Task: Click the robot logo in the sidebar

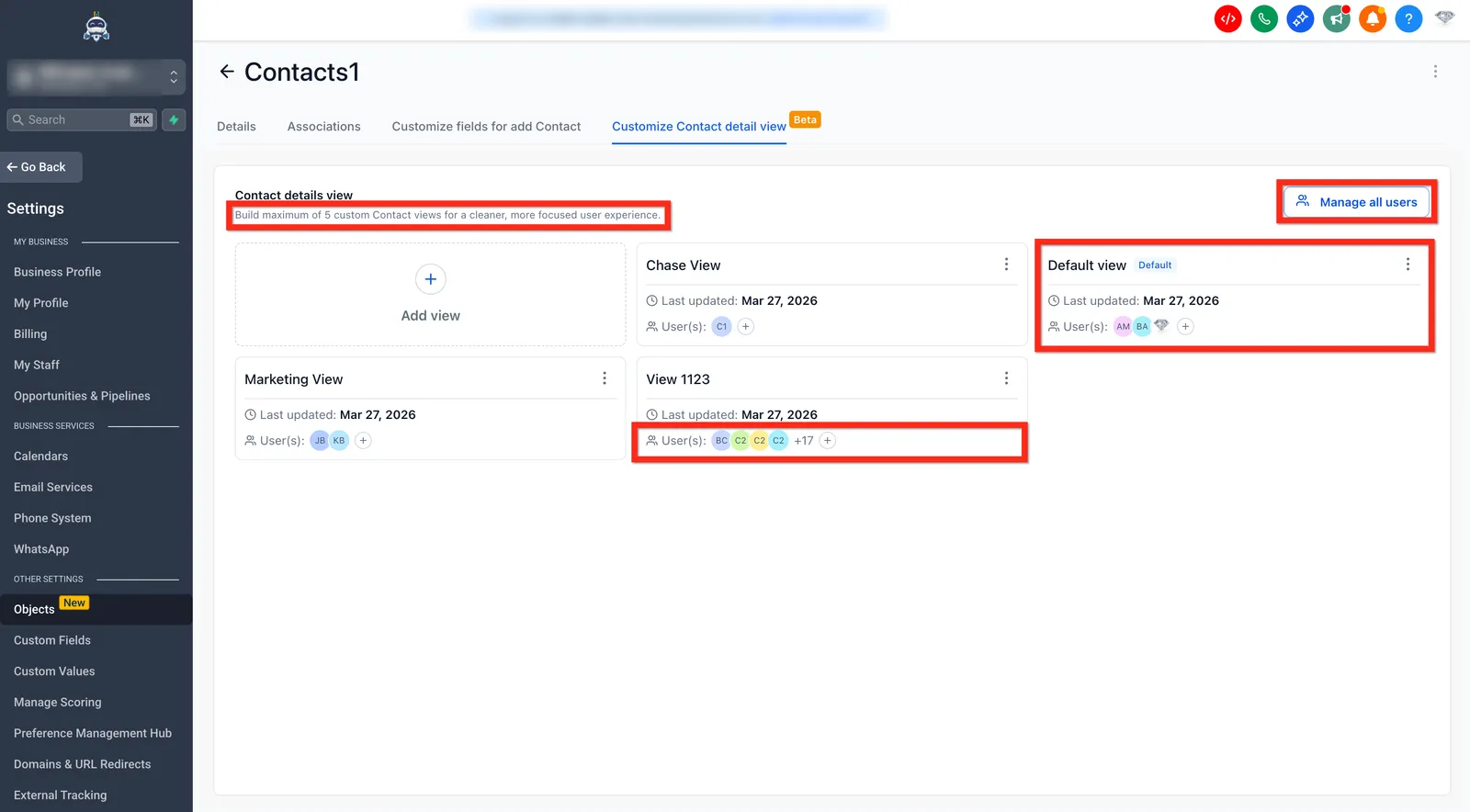Action: 96,28
